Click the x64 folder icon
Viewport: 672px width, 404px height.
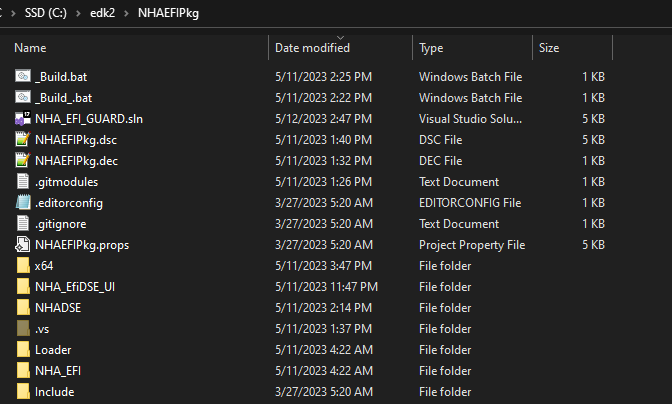click(x=23, y=266)
